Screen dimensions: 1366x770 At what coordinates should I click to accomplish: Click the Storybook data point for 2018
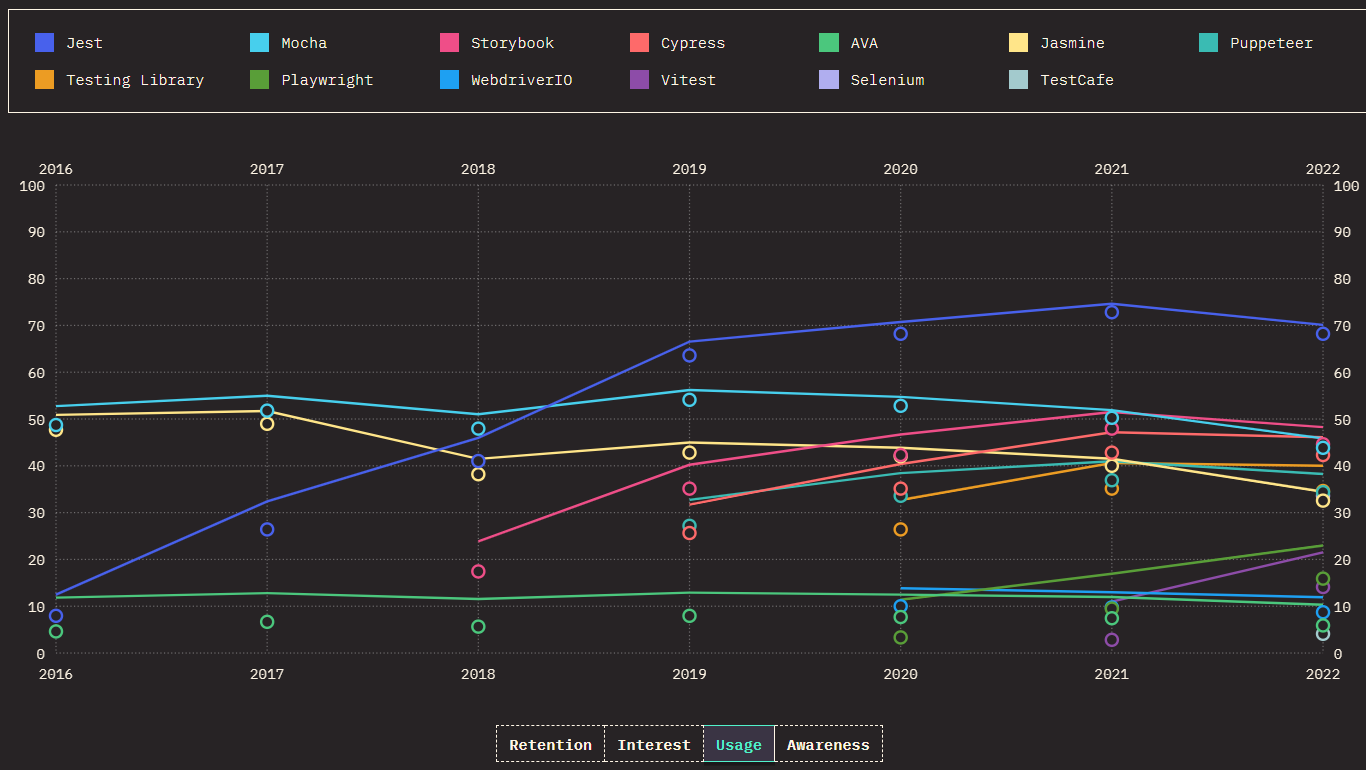(x=478, y=571)
